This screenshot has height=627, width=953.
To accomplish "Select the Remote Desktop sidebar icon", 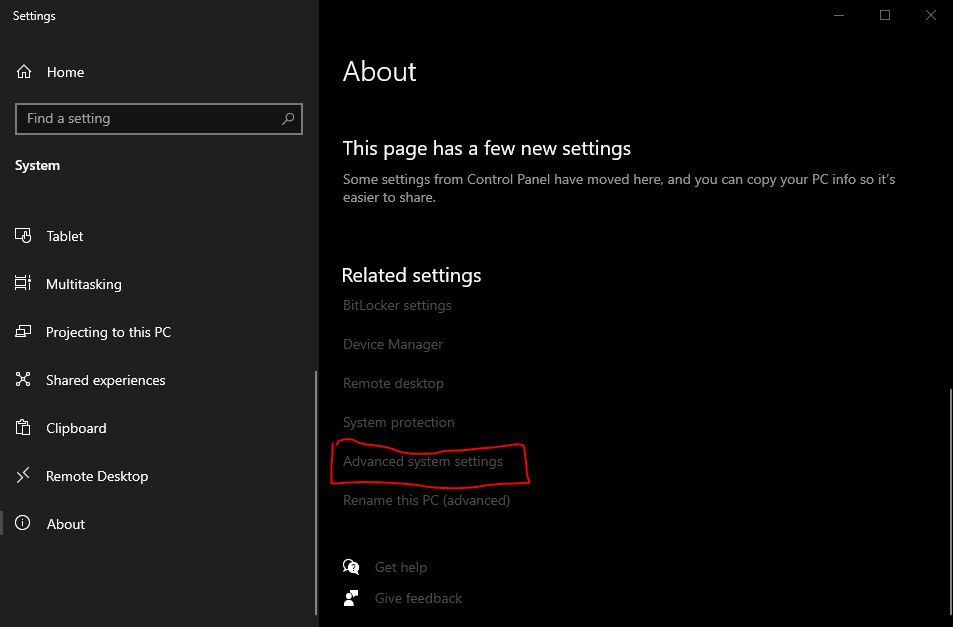I will [24, 476].
